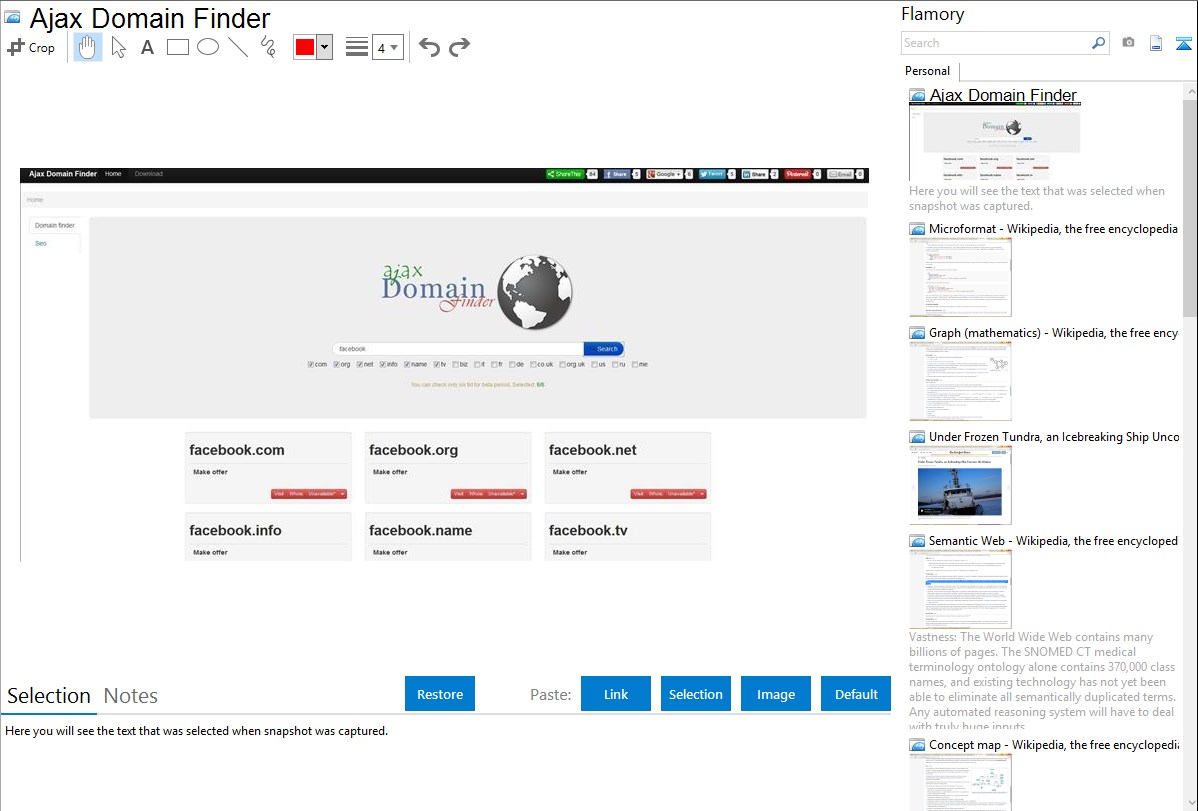Select the Crop tool
The image size is (1198, 811).
31,47
